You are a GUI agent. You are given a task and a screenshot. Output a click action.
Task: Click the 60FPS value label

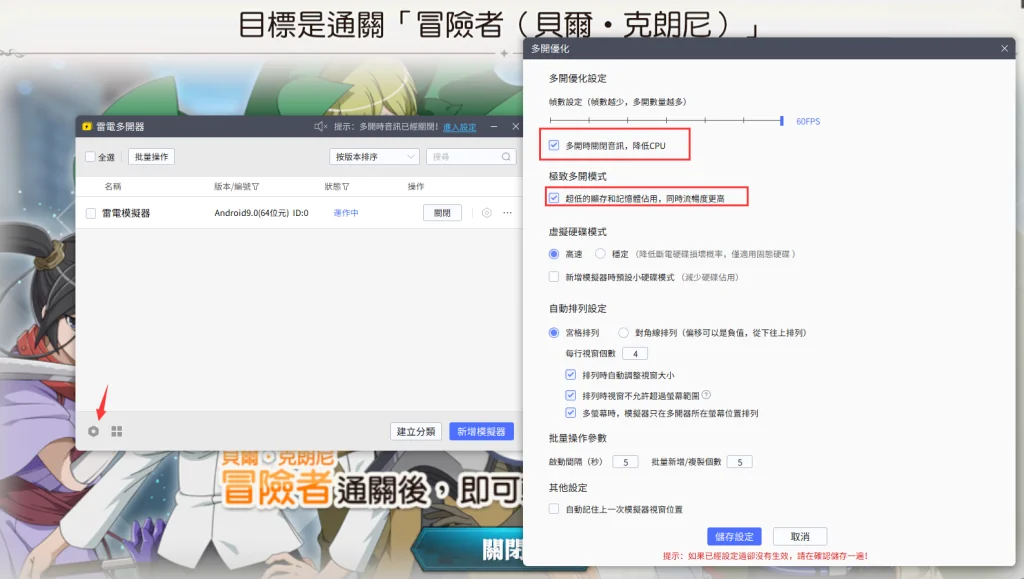click(808, 121)
